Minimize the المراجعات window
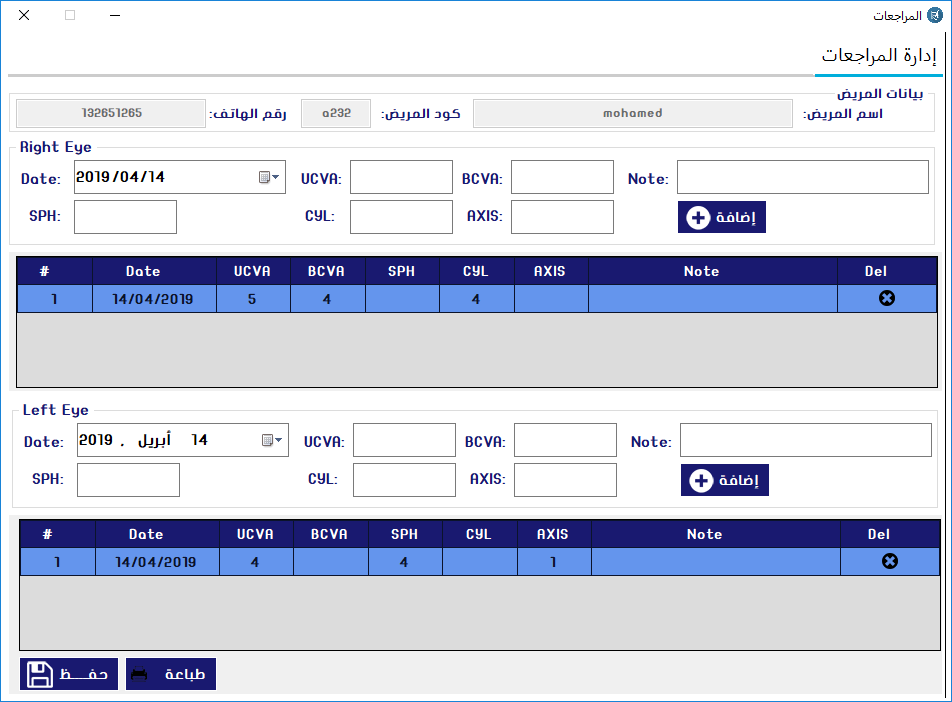Image resolution: width=952 pixels, height=702 pixels. (x=115, y=15)
